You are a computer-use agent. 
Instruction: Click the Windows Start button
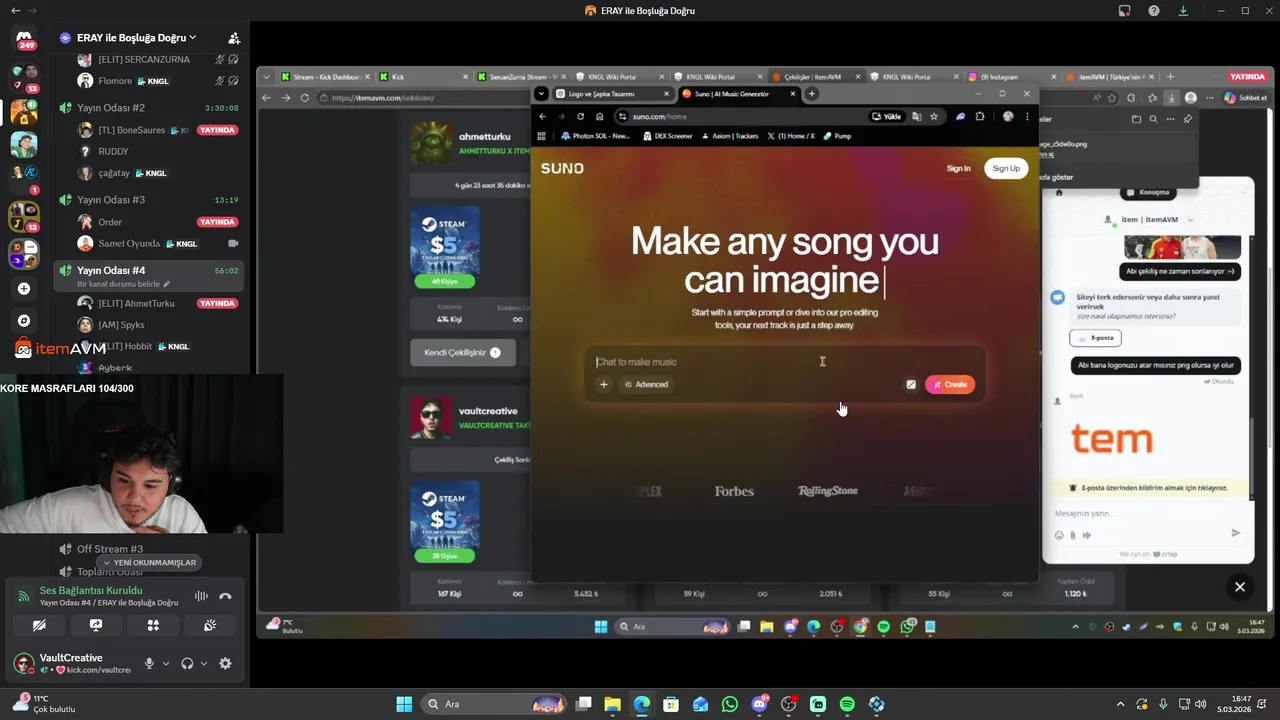point(404,704)
